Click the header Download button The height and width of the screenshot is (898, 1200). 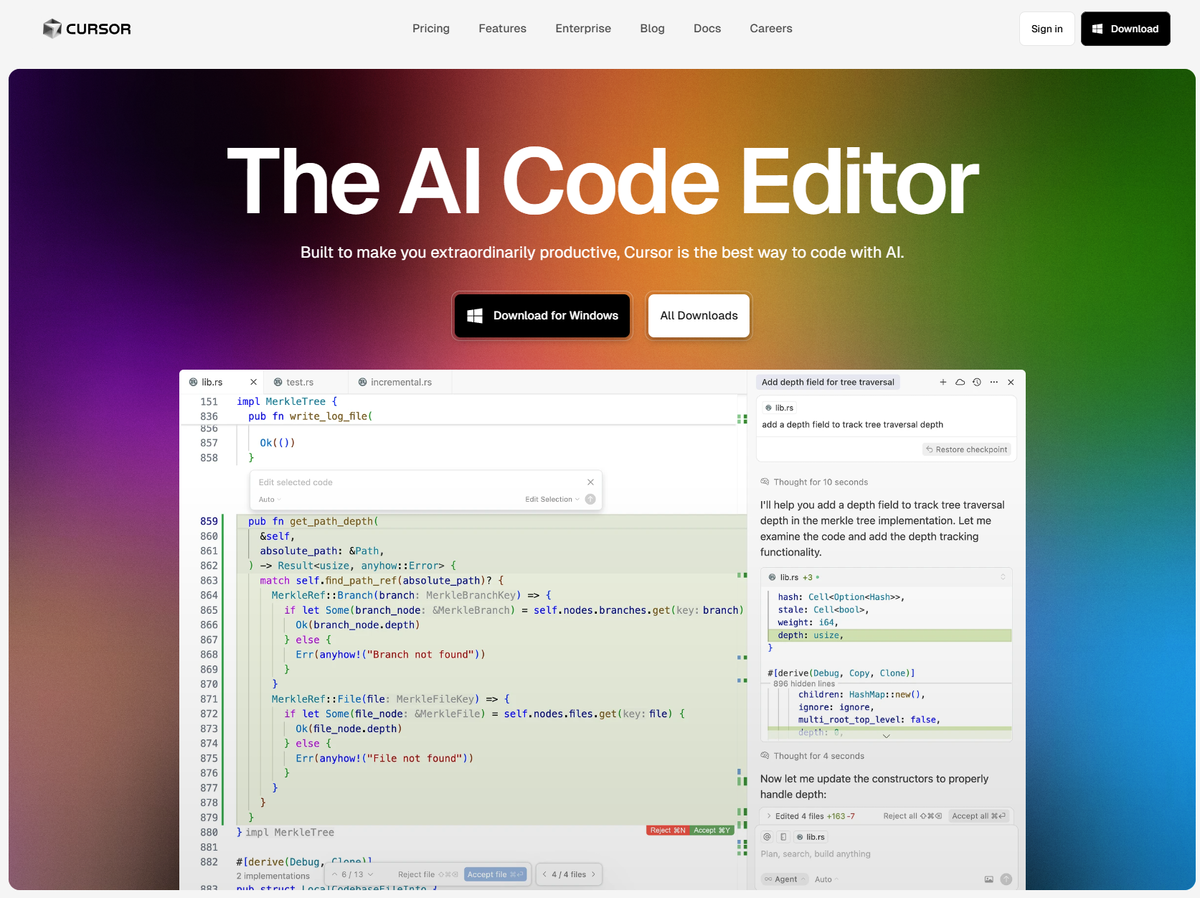pyautogui.click(x=1125, y=29)
